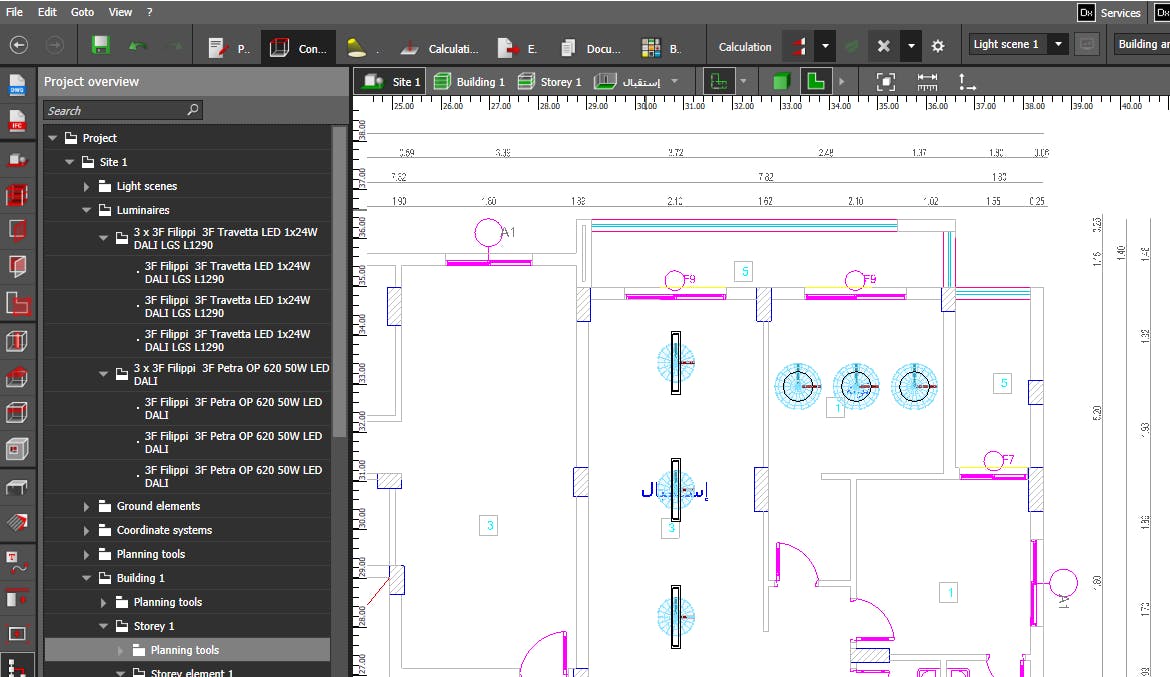Open the DIALux Services icon
Screen dimensions: 1170x677
(x=1086, y=13)
